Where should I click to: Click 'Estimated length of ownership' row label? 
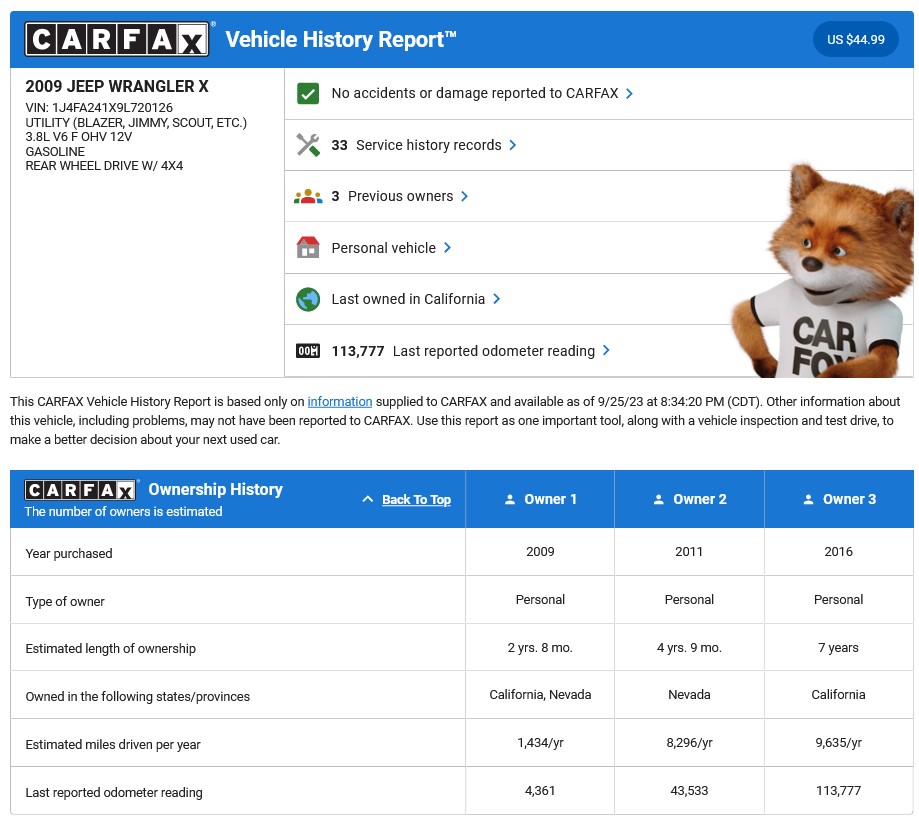pos(110,649)
